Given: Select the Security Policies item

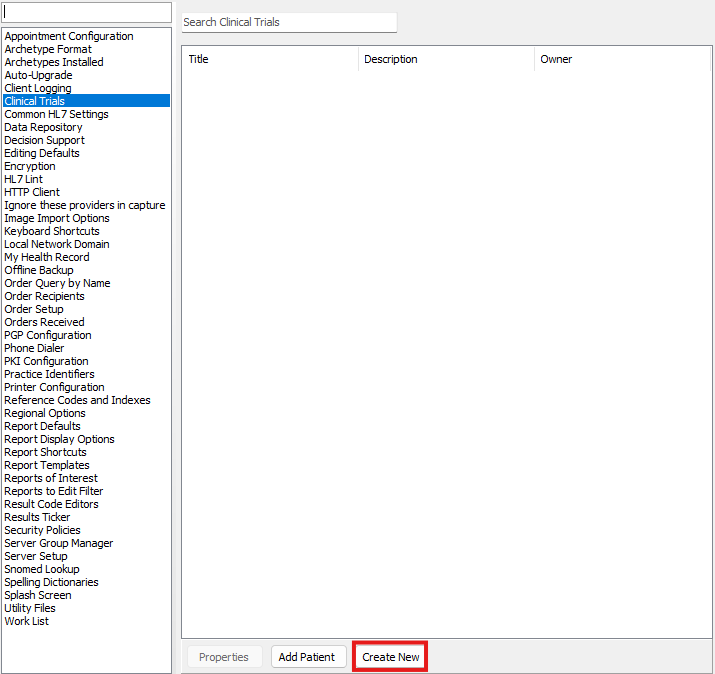Looking at the screenshot, I should 42,530.
